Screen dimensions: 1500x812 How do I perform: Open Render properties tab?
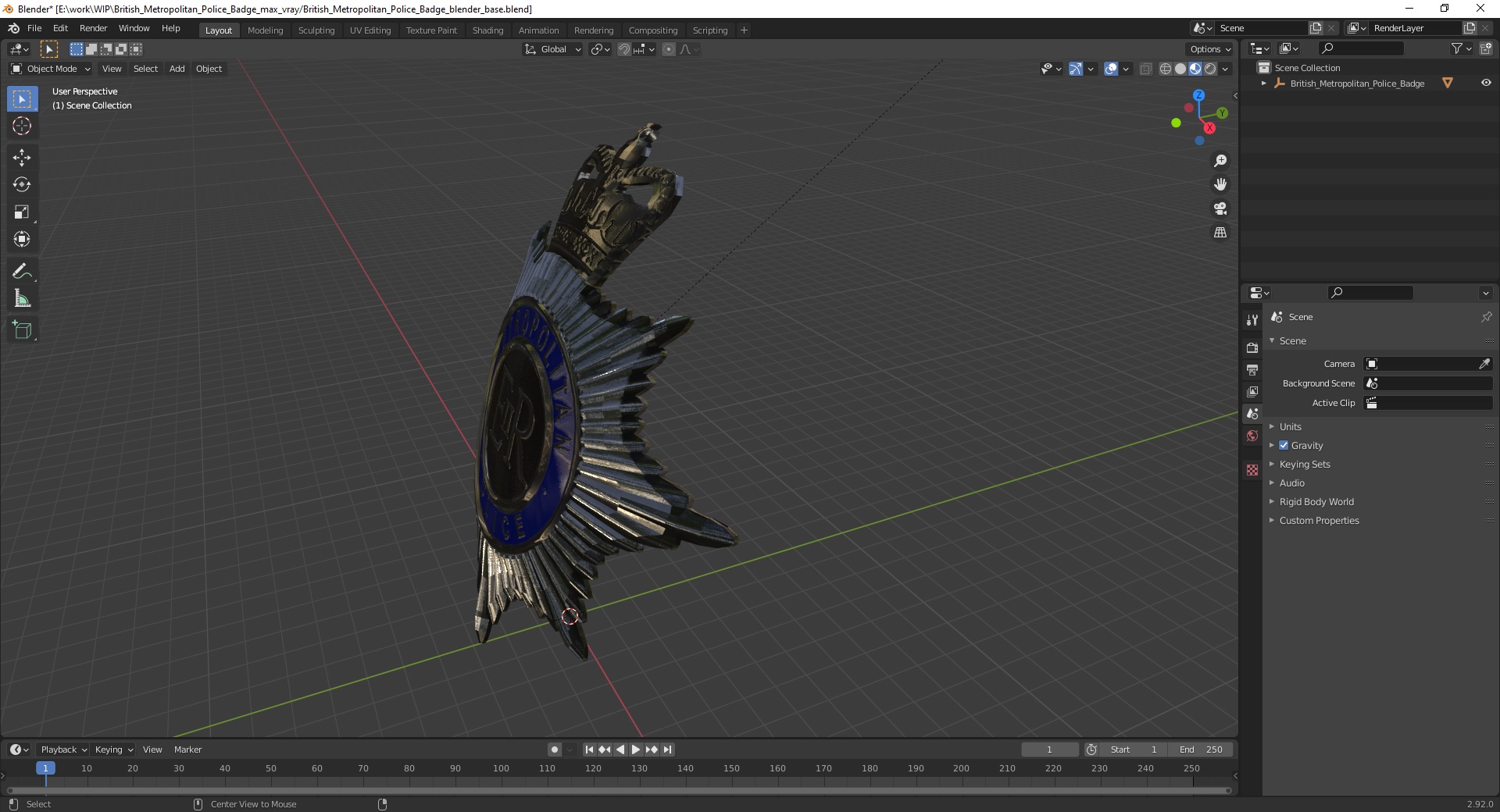point(1252,347)
